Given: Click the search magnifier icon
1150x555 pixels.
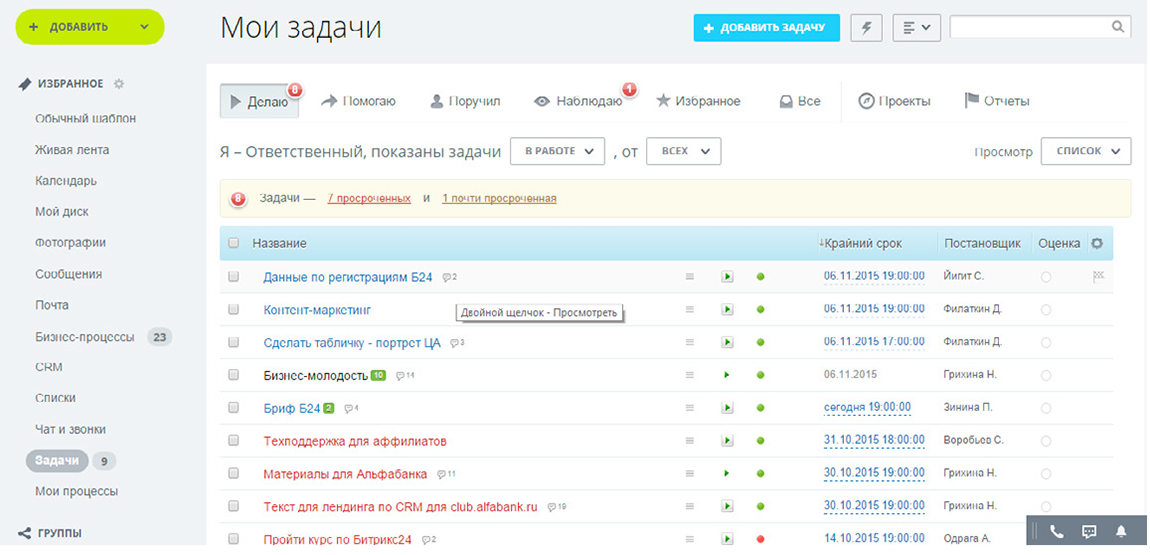Looking at the screenshot, I should 1117,27.
